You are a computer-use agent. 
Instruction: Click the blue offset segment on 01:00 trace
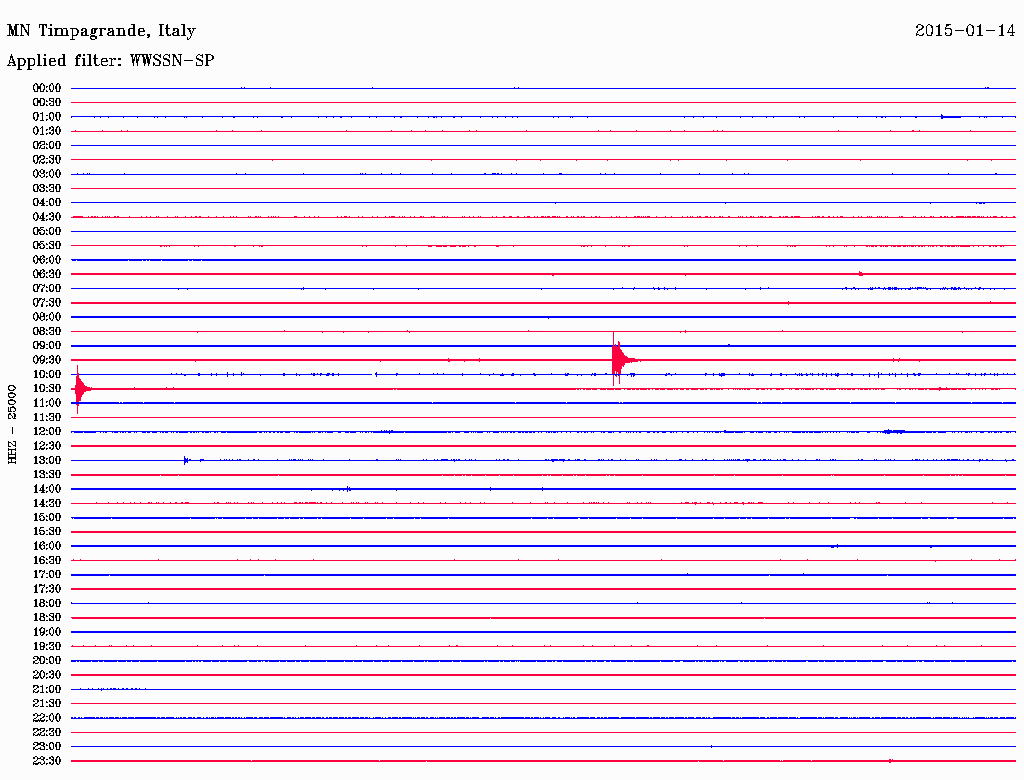(x=950, y=117)
